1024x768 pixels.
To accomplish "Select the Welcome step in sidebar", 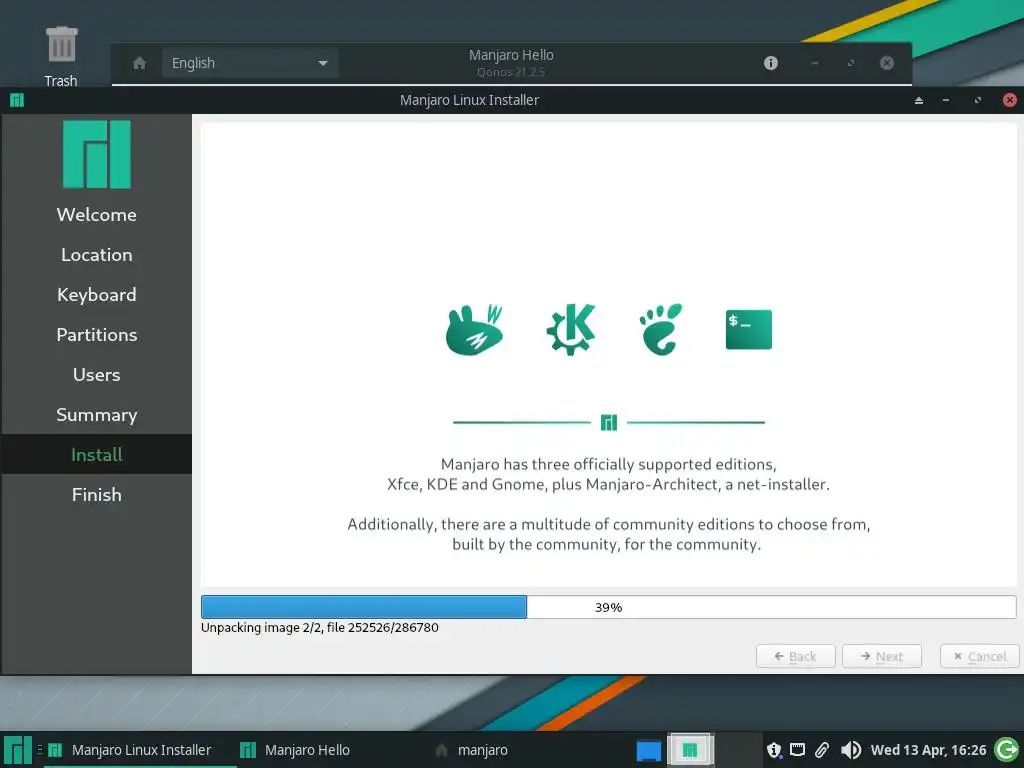I will point(97,215).
